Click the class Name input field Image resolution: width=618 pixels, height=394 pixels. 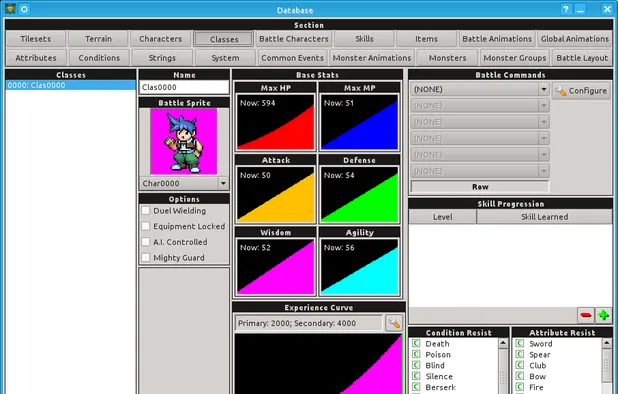click(x=184, y=87)
